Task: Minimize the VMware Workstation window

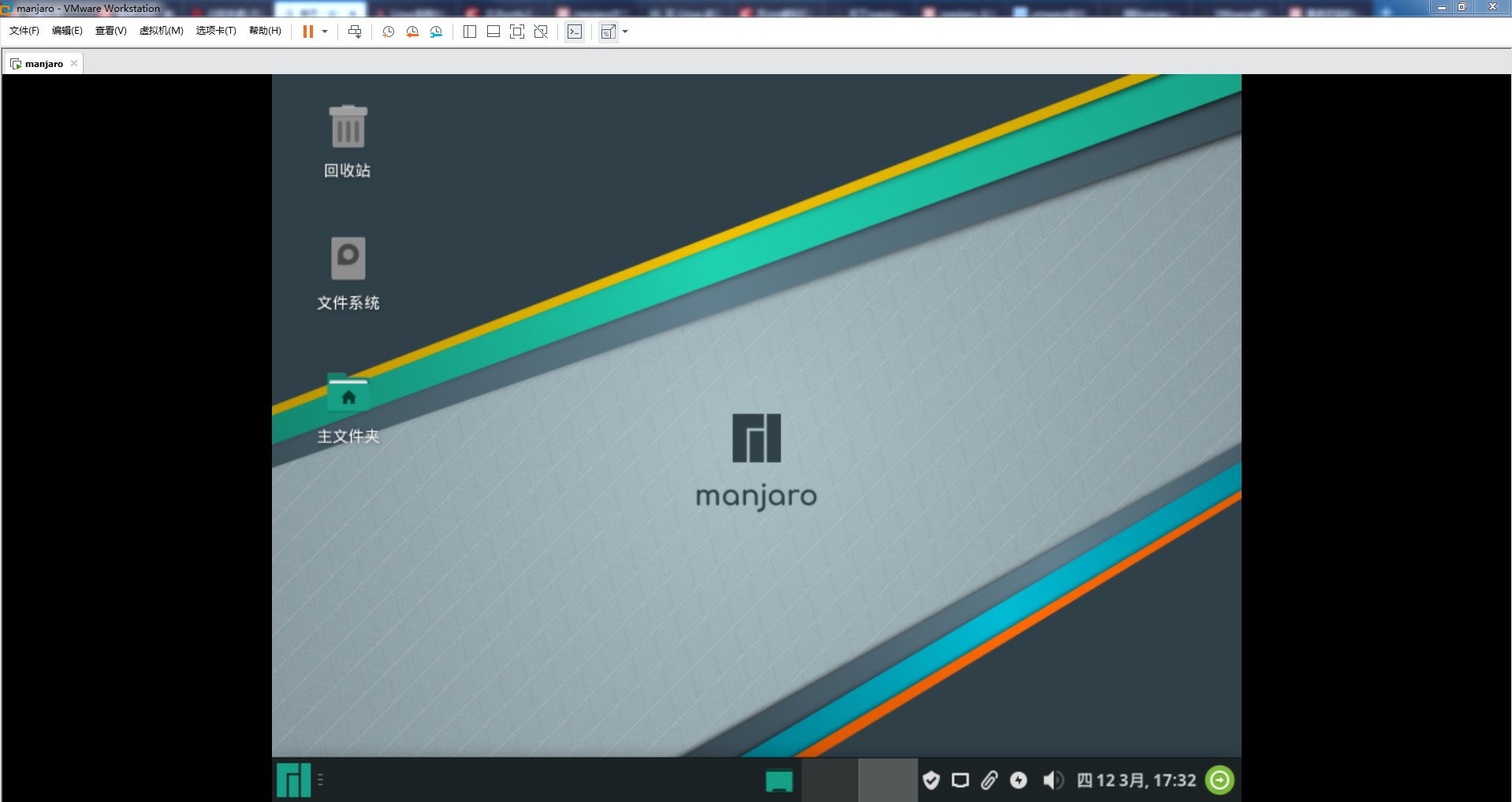Action: coord(1441,7)
